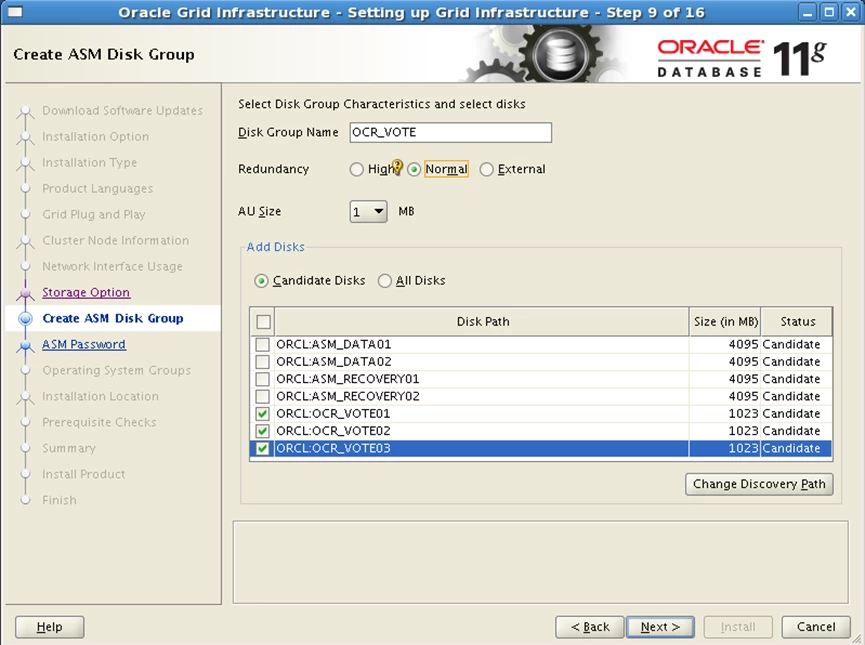Check the ORCL:ASM_DATA01 disk checkbox
The image size is (865, 645).
(x=263, y=345)
